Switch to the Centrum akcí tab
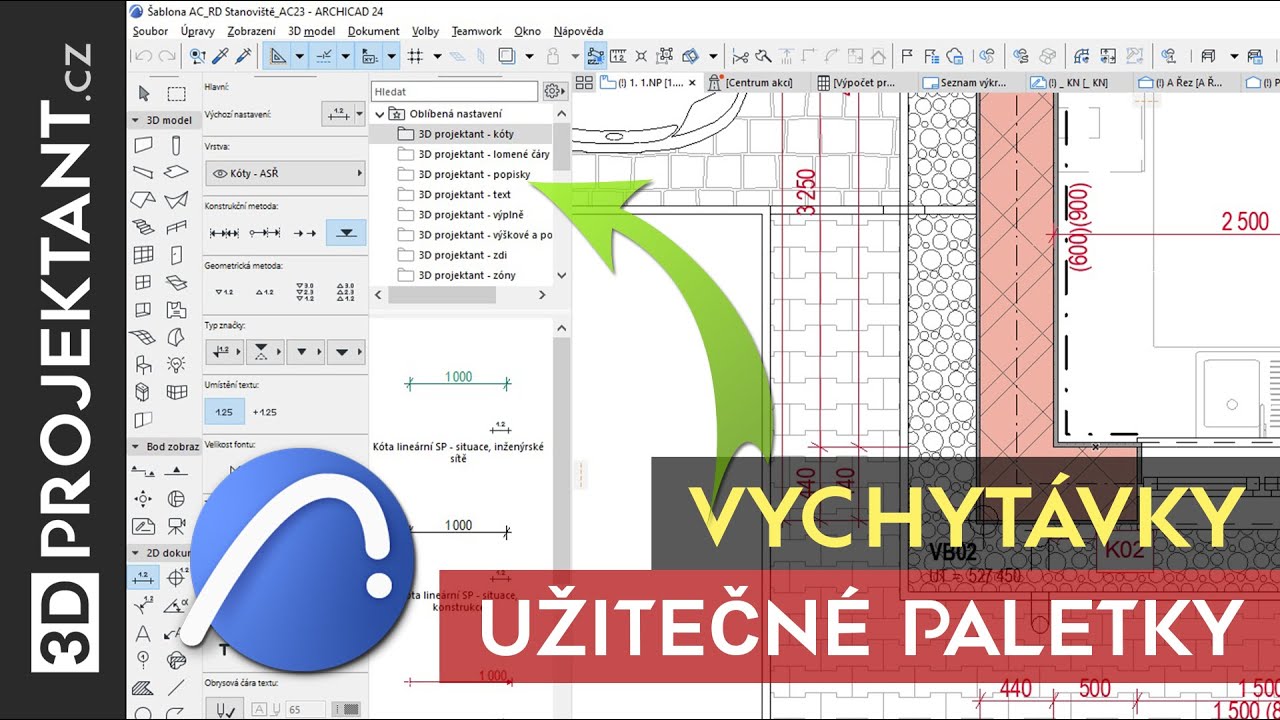This screenshot has height=720, width=1280. [x=755, y=83]
